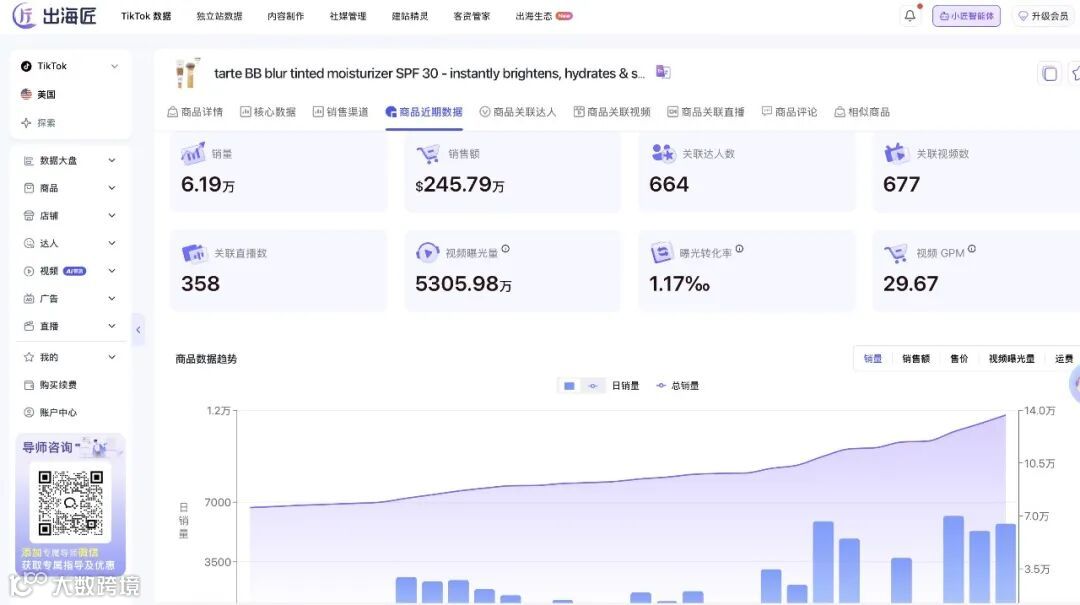Viewport: 1080px width, 605px height.
Task: Select 售价 trend chart option
Action: coord(959,358)
